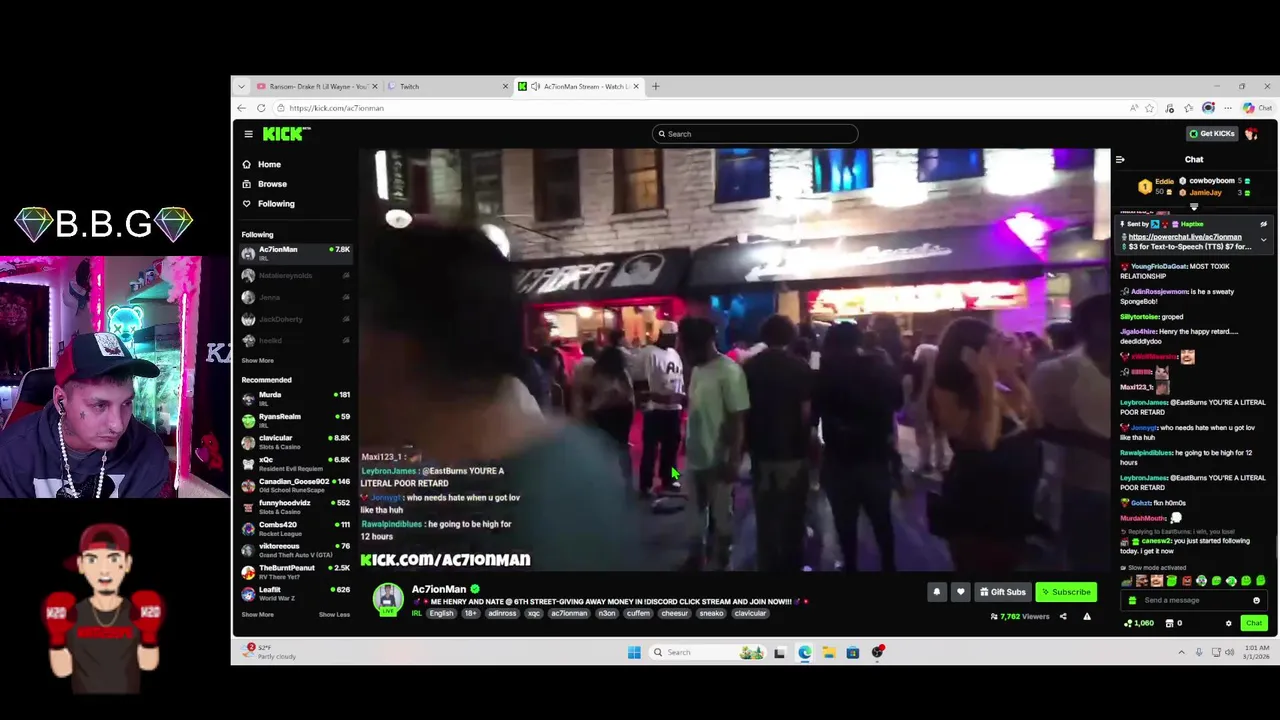Viewport: 1280px width, 720px height.
Task: Open the profile avatar in Kick header
Action: click(1251, 134)
